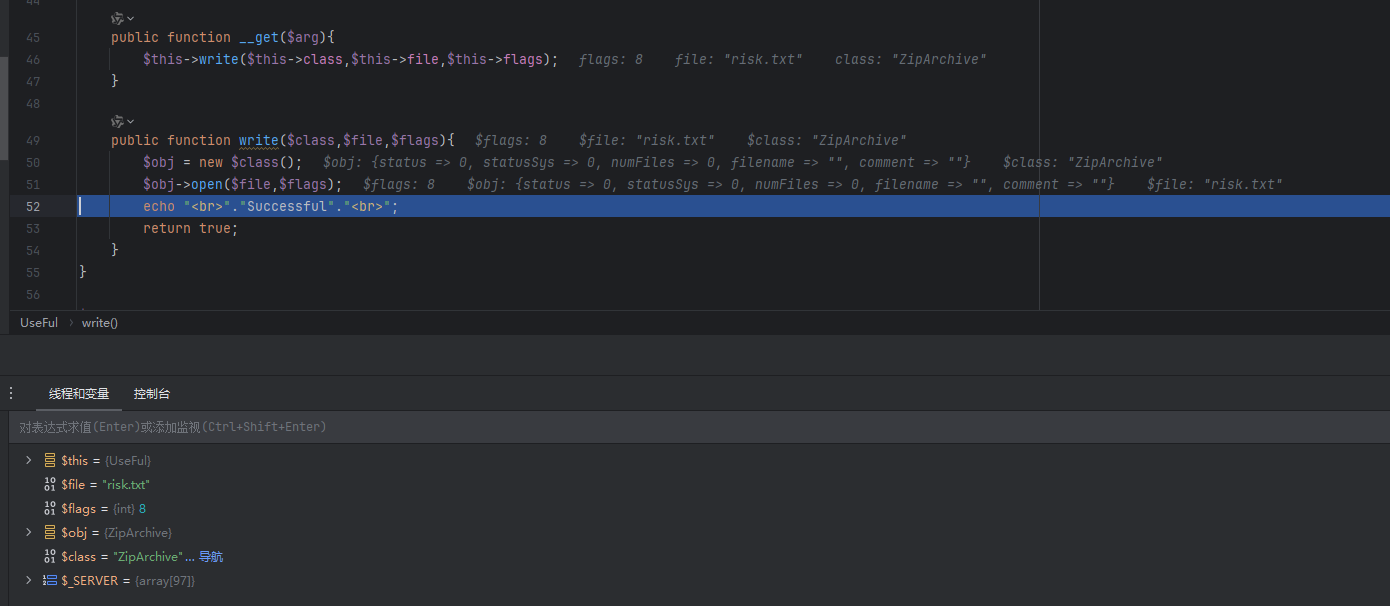Click the $obj object type icon

coord(50,532)
